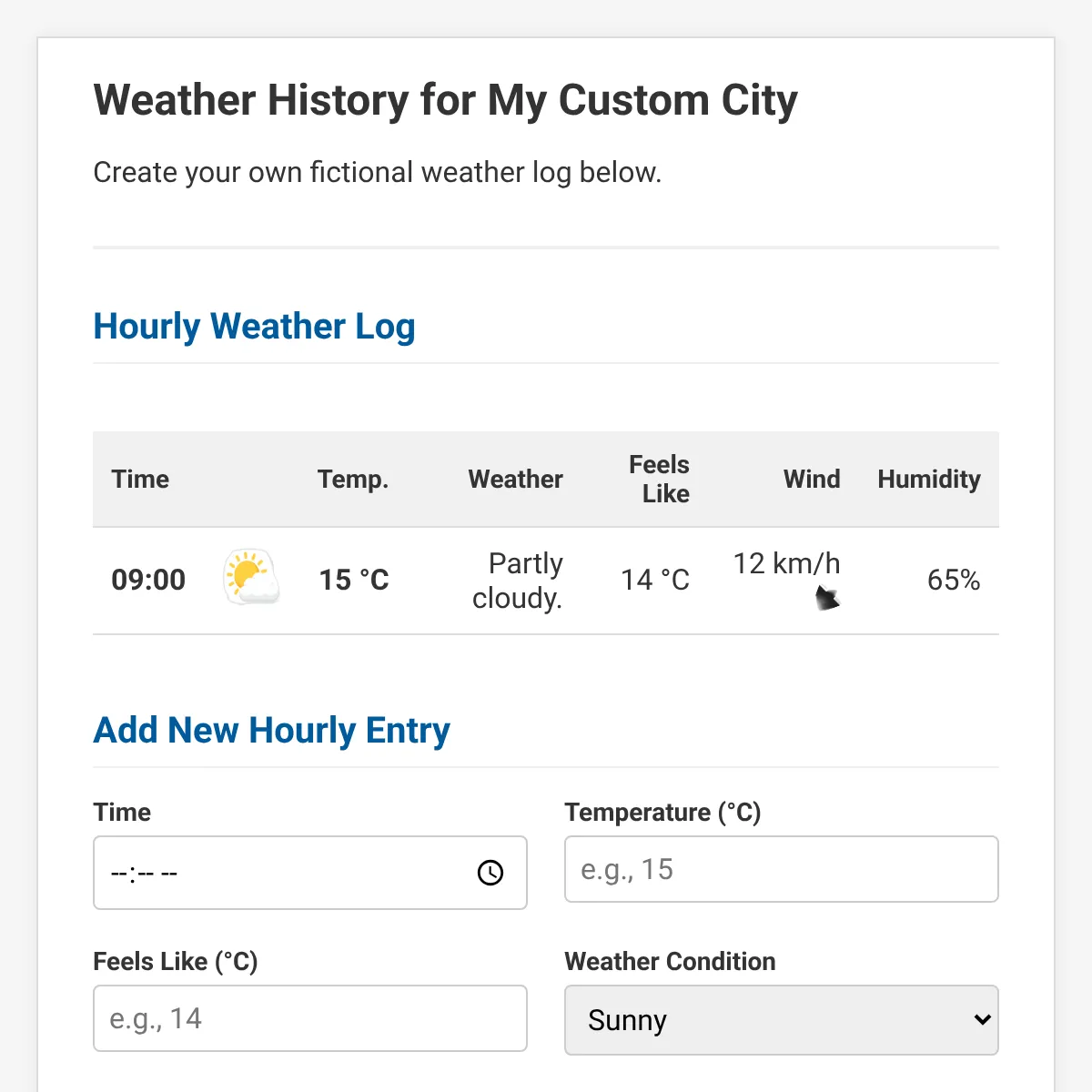Click the Add New Hourly Entry heading
Screen dimensions: 1092x1092
tap(271, 731)
